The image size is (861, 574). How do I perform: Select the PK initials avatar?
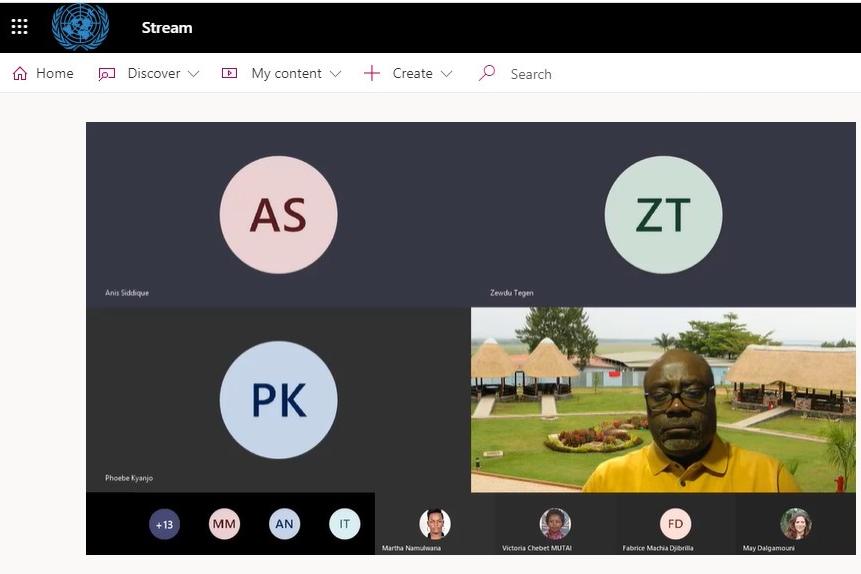click(x=278, y=400)
